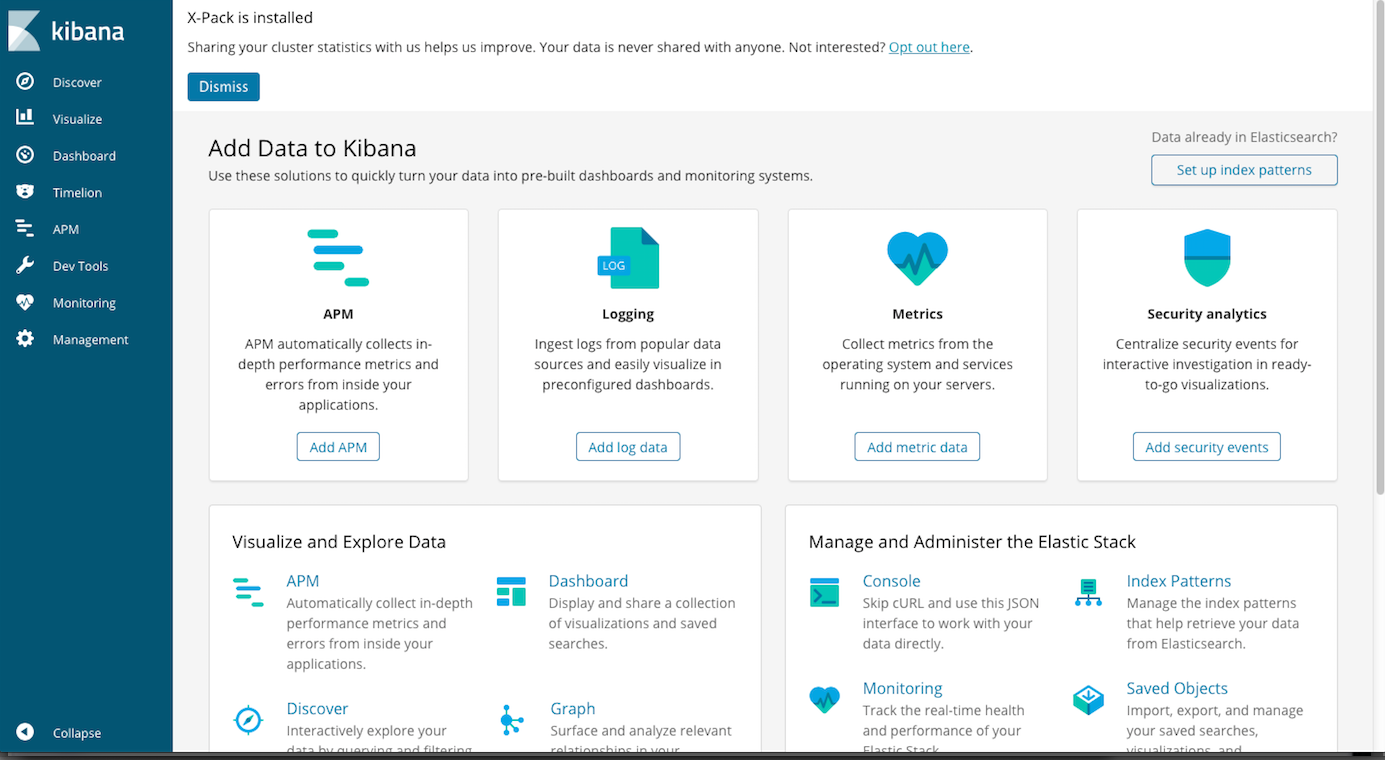The width and height of the screenshot is (1385, 760).
Task: Collapse the sidebar with the arrow icon
Action: (x=25, y=732)
